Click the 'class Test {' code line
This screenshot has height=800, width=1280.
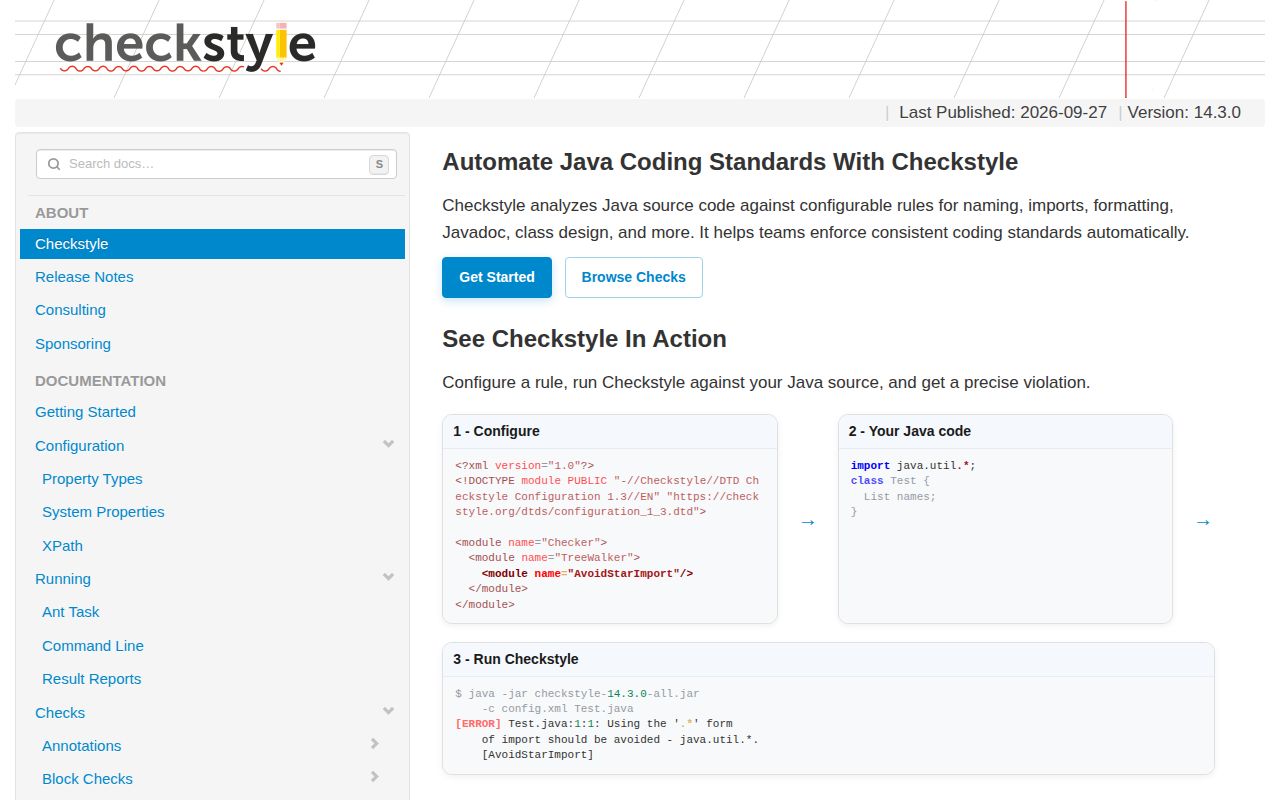pyautogui.click(x=890, y=481)
